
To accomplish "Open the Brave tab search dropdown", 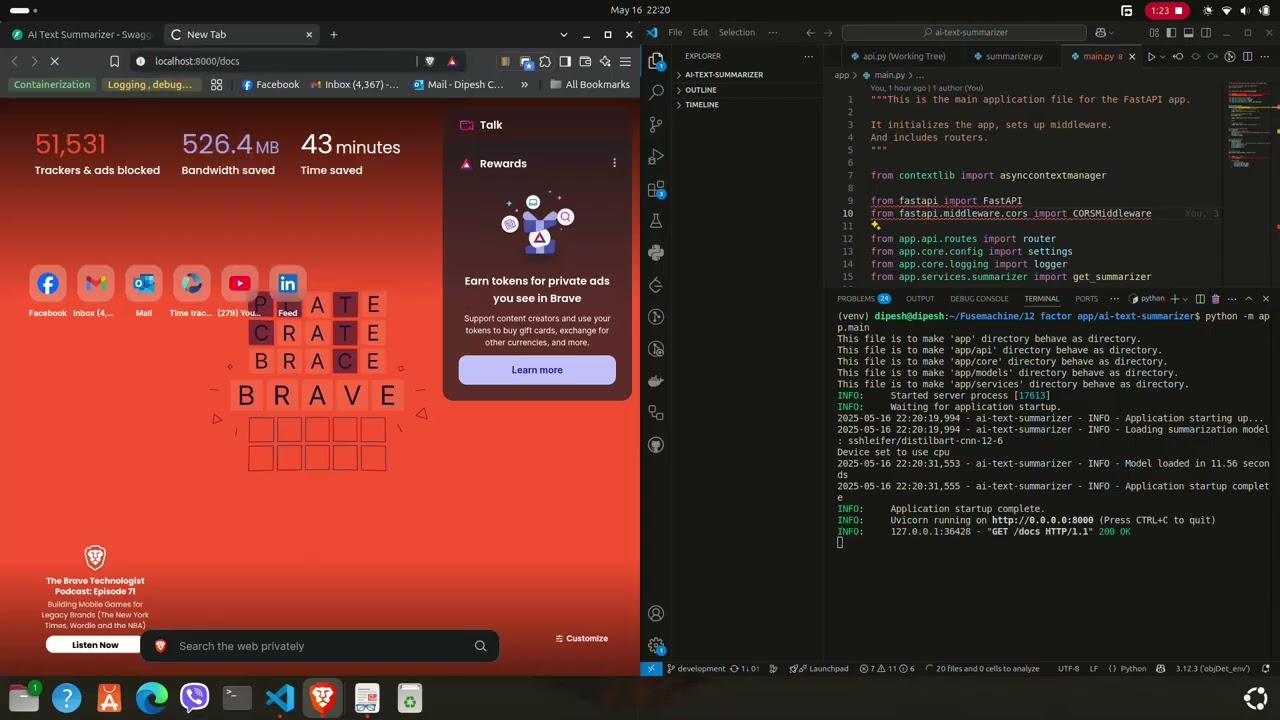I will click(564, 34).
